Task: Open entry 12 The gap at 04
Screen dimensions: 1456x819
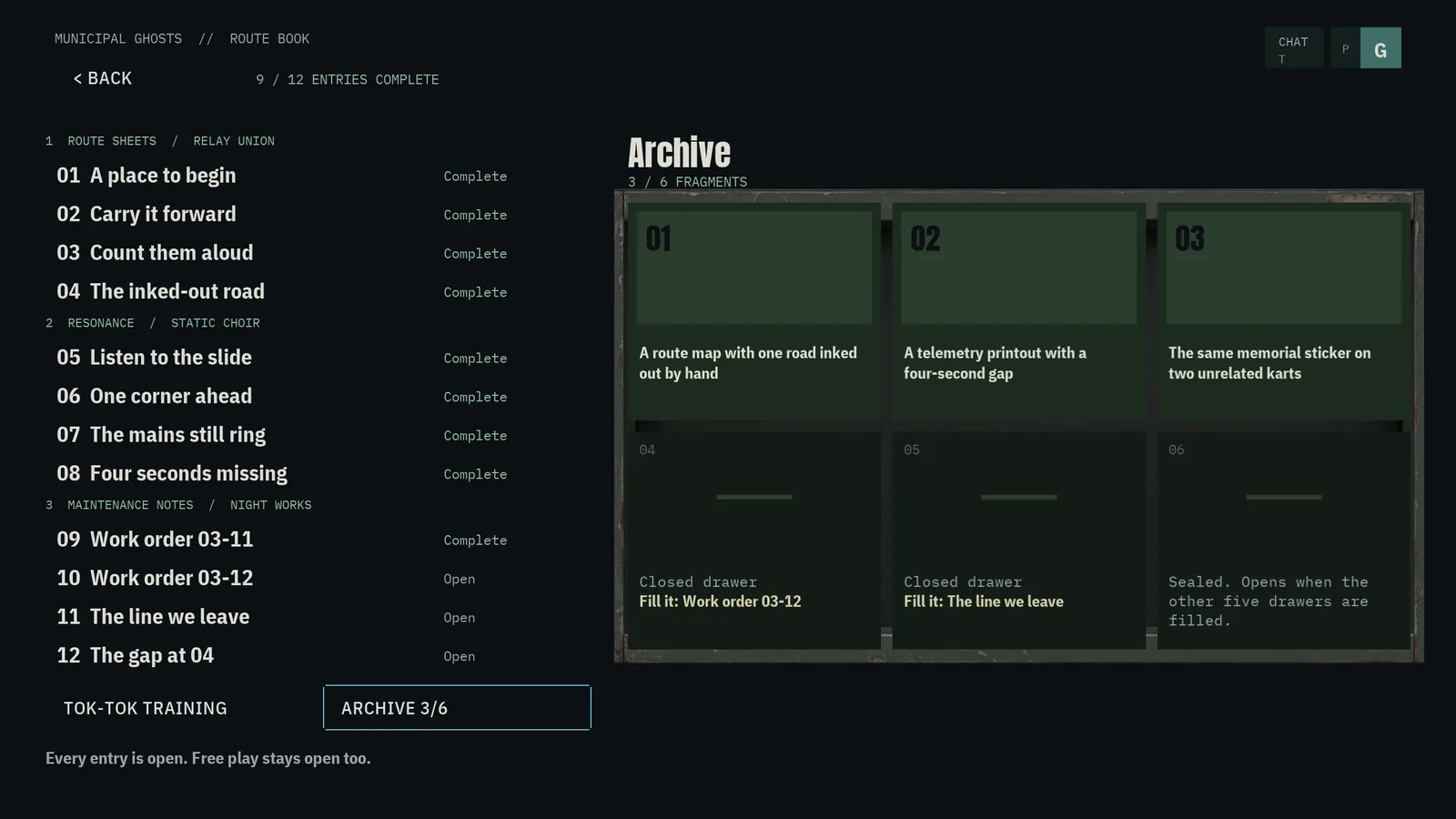Action: click(318, 655)
